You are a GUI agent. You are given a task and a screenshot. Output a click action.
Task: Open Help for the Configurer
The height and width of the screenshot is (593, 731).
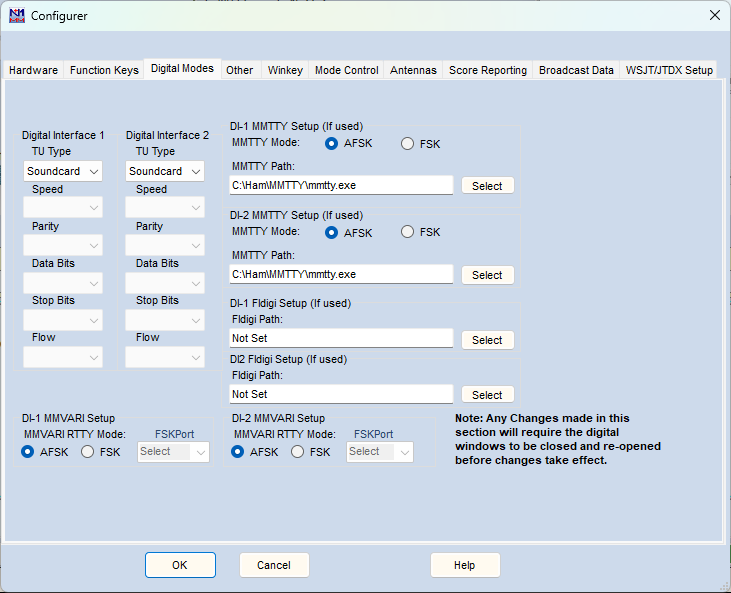464,565
